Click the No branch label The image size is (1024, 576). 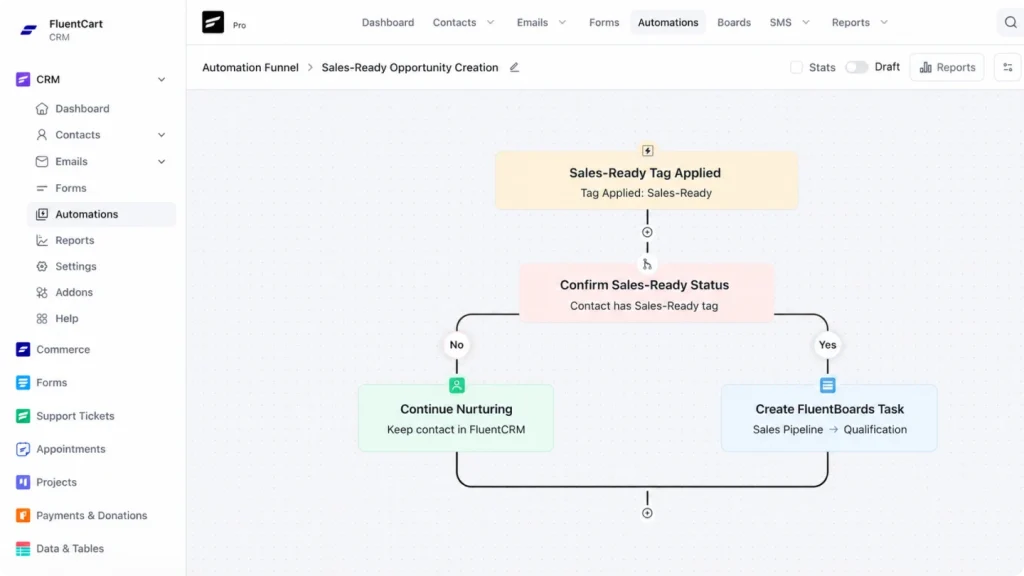pos(456,345)
